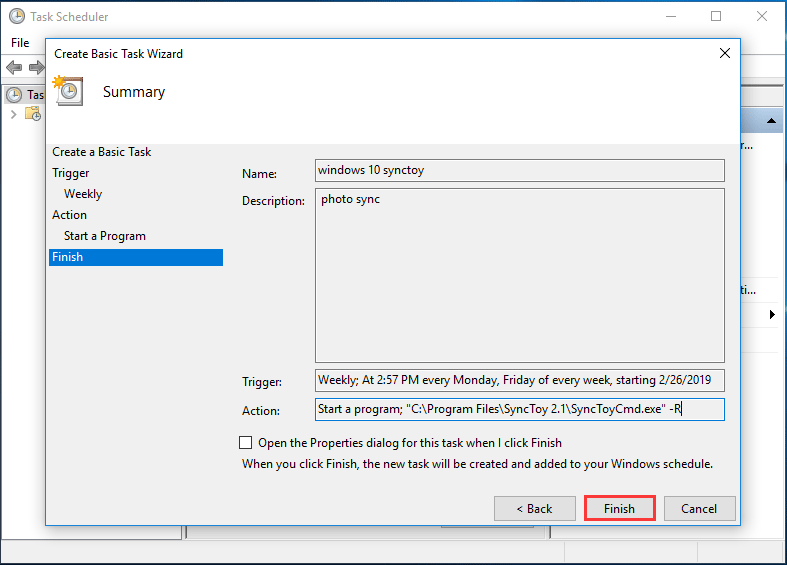Screen dimensions: 787x565
Task: Click the Task Scheduler app icon in title bar
Action: coord(17,16)
